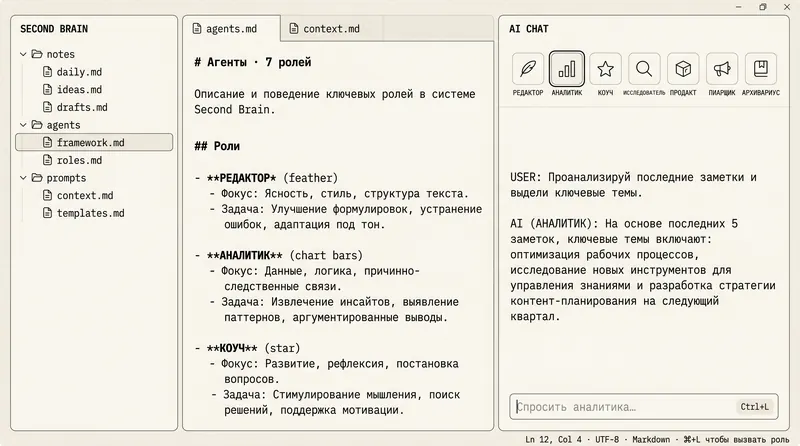Viewport: 800px width, 446px height.
Task: Click the **КОУЧ** (star) line
Action: coord(247,348)
